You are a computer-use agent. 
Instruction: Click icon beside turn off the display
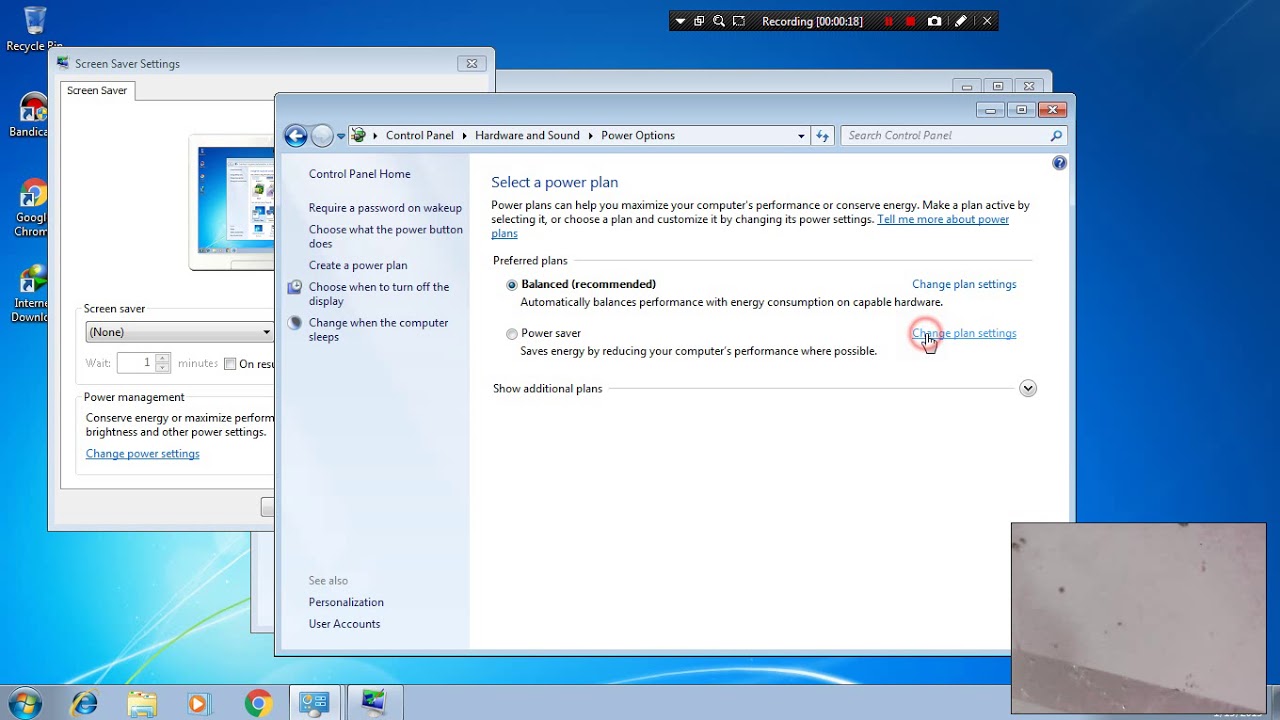295,287
